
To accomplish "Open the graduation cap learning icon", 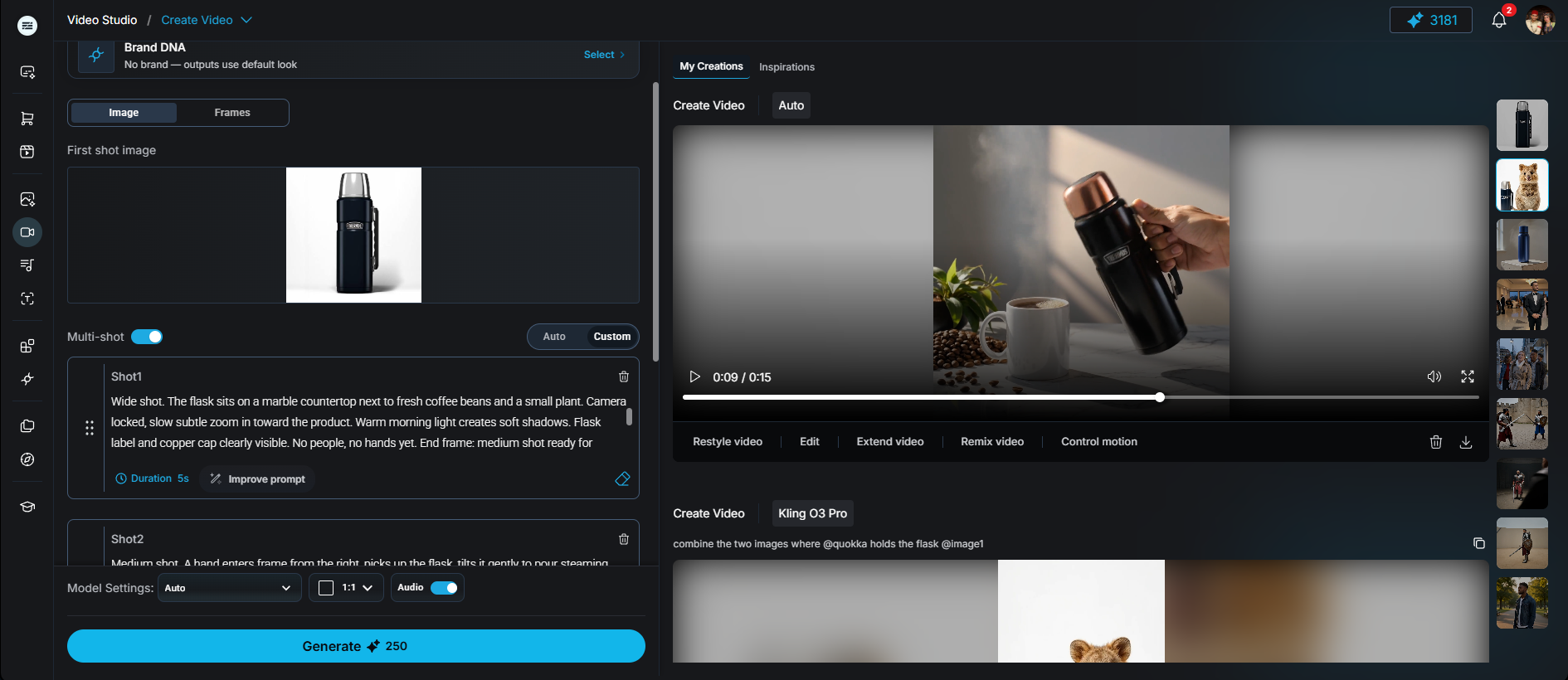I will [27, 507].
